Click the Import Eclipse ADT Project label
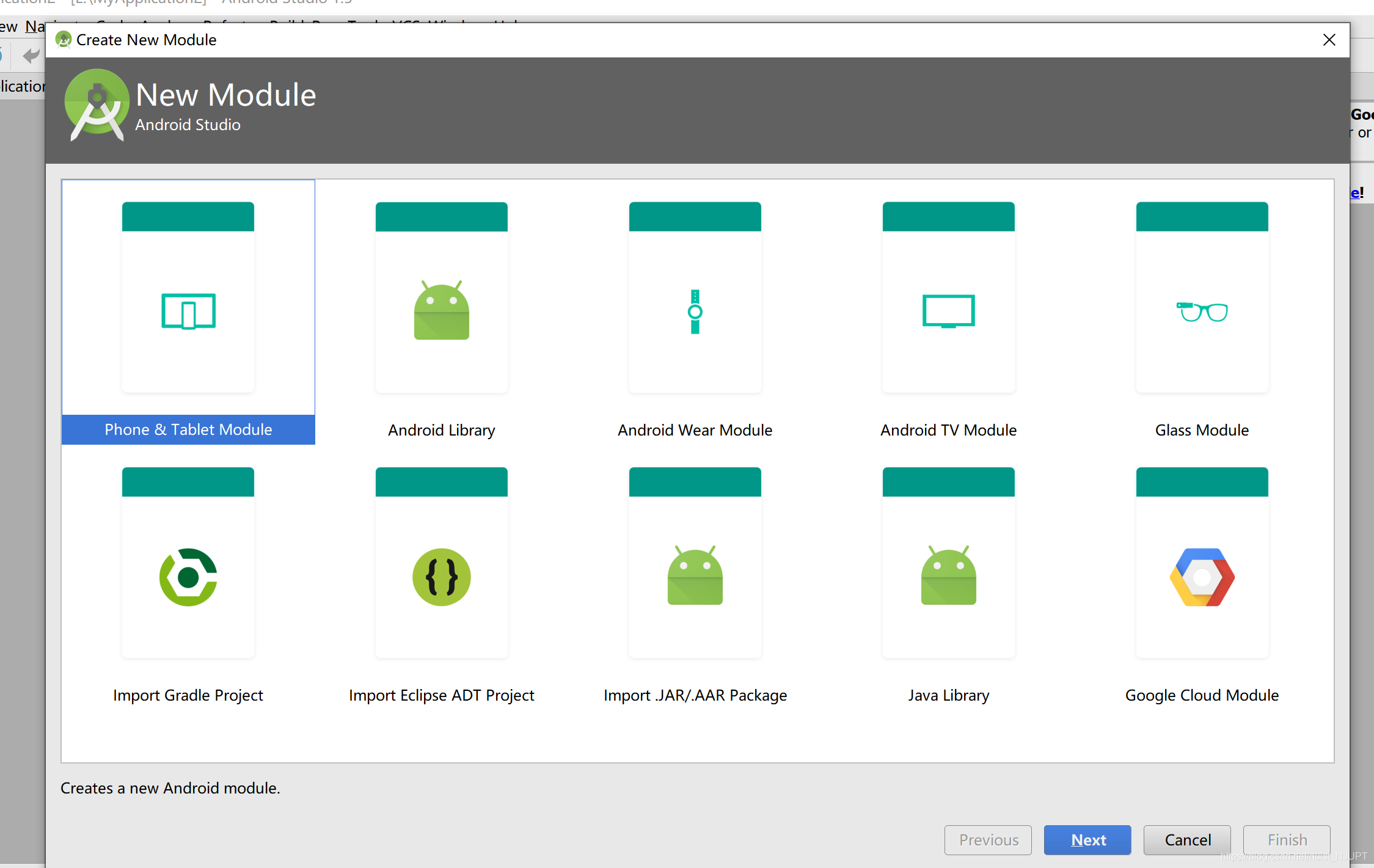Viewport: 1374px width, 868px height. (x=441, y=695)
